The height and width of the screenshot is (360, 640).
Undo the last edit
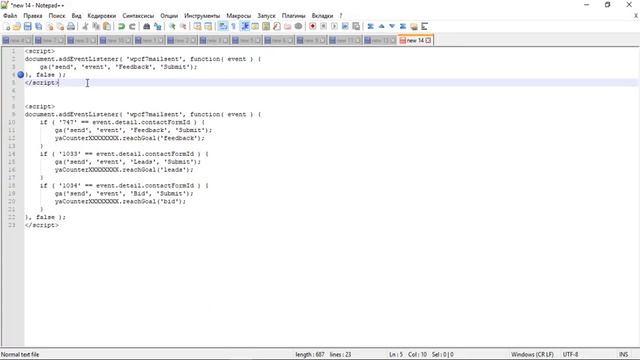[x=121, y=27]
